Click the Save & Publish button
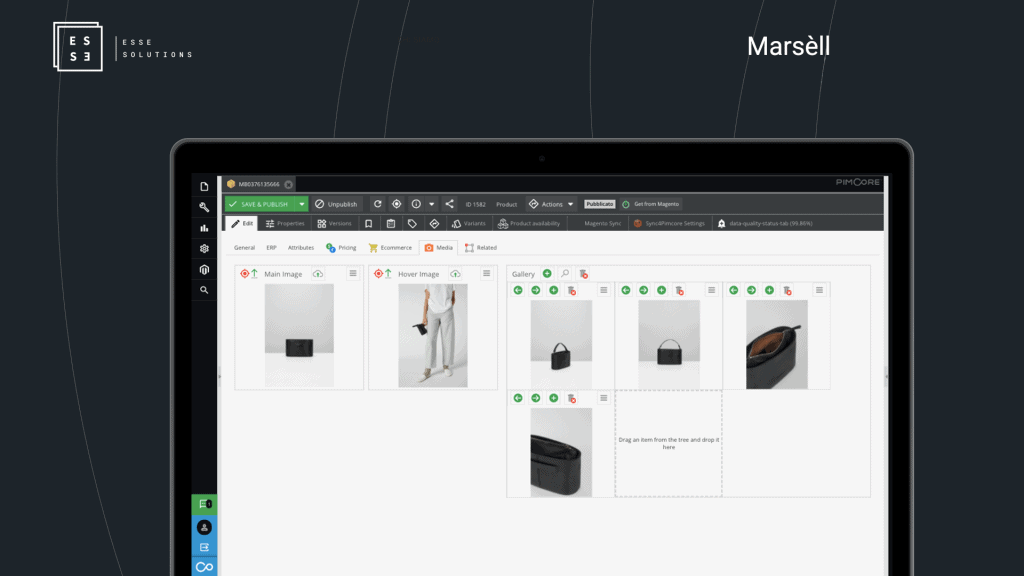The height and width of the screenshot is (576, 1024). tap(259, 204)
